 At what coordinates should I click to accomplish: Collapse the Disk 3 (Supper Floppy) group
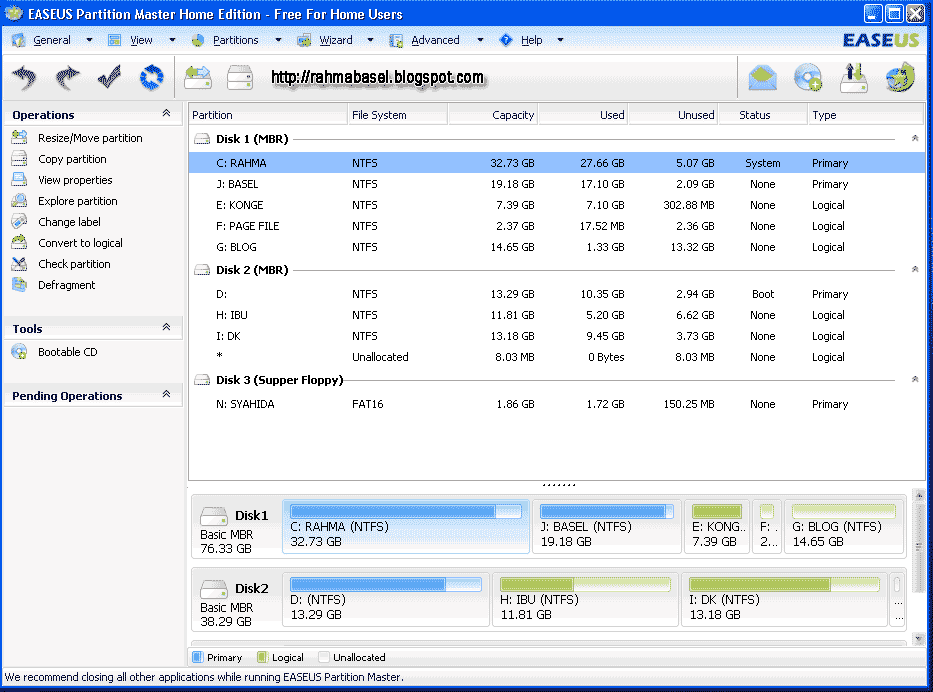(915, 379)
